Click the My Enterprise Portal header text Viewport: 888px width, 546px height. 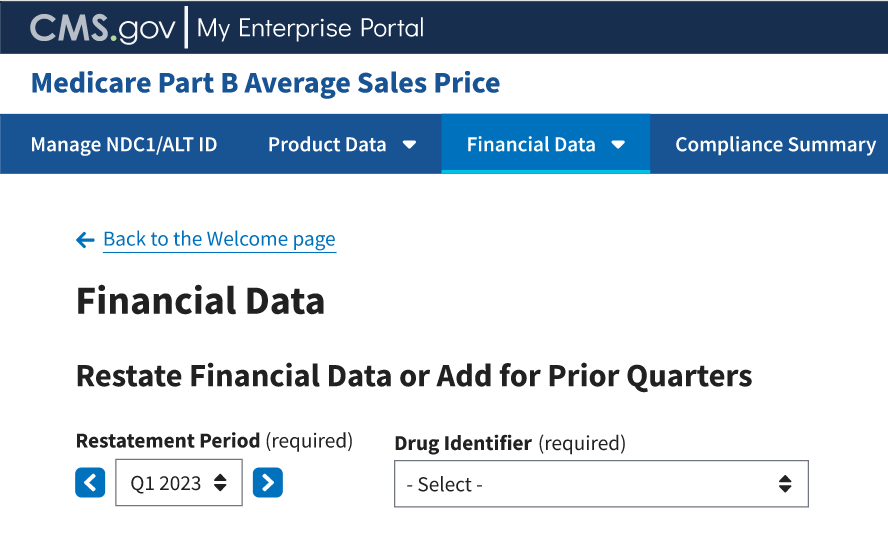tap(310, 28)
